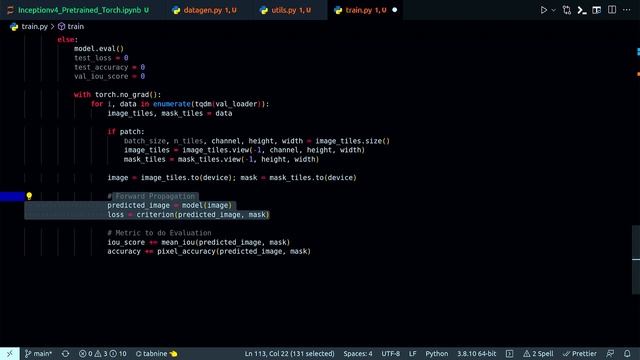Change indentation via Spaces: 4
Image resolution: width=640 pixels, height=360 pixels.
pos(358,353)
